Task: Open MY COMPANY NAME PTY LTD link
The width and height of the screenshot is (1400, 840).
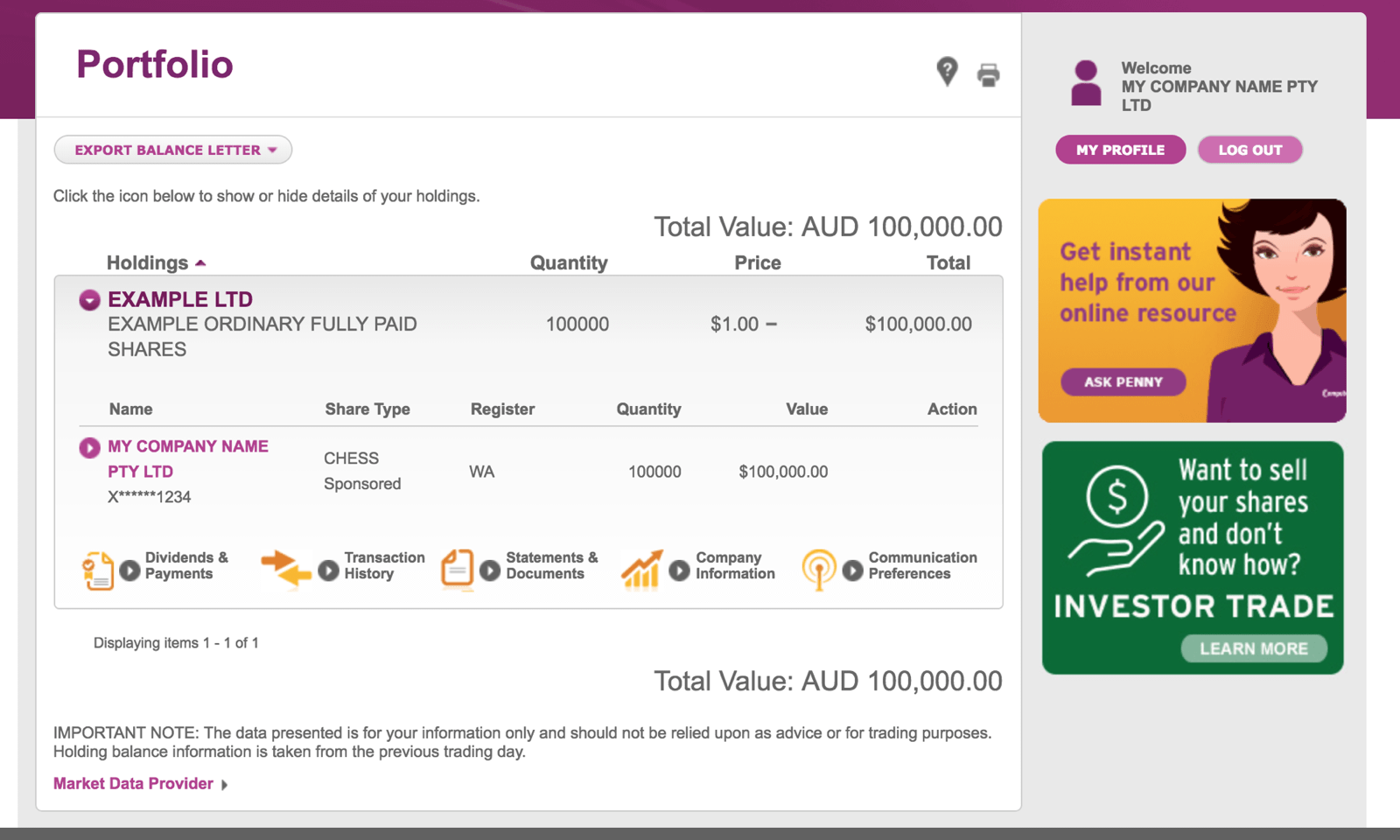Action: pos(188,458)
